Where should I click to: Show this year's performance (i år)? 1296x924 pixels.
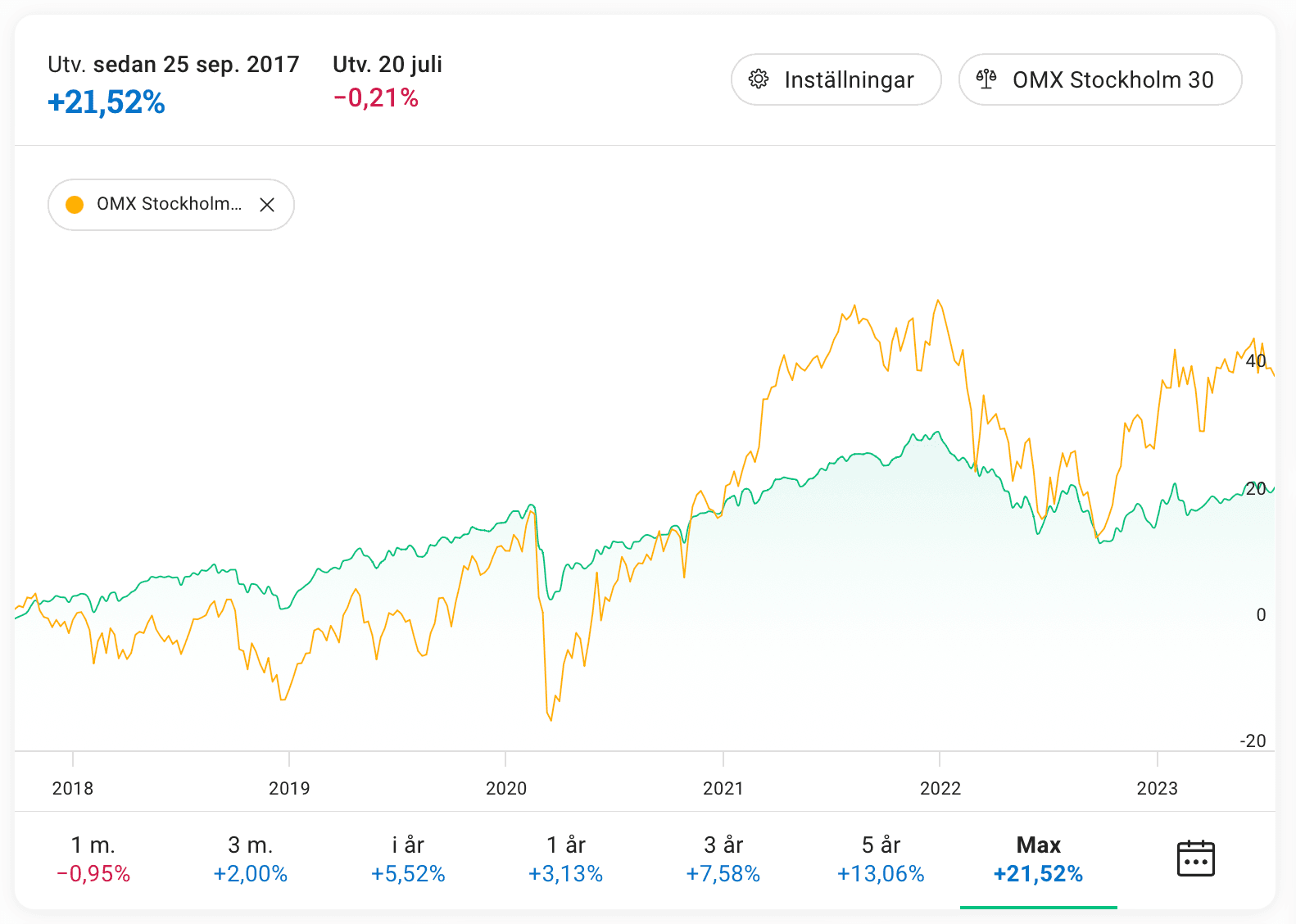pyautogui.click(x=408, y=858)
